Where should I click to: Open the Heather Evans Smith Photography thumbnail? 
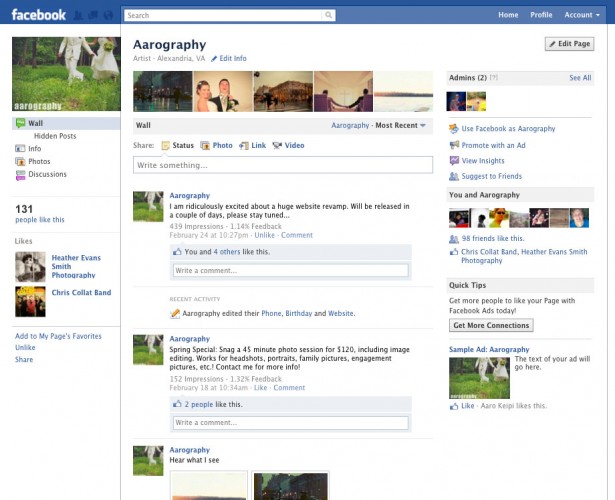pos(30,267)
